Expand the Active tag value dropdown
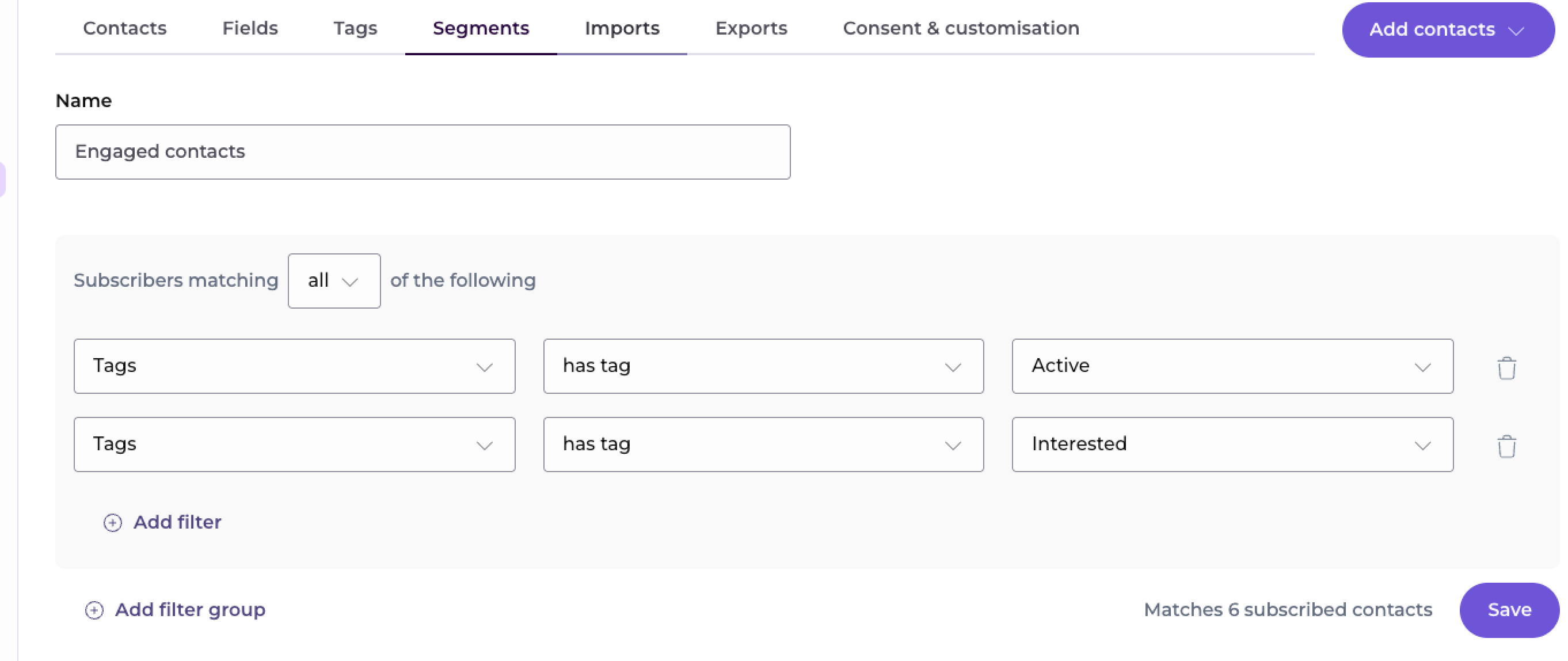 tap(1231, 366)
